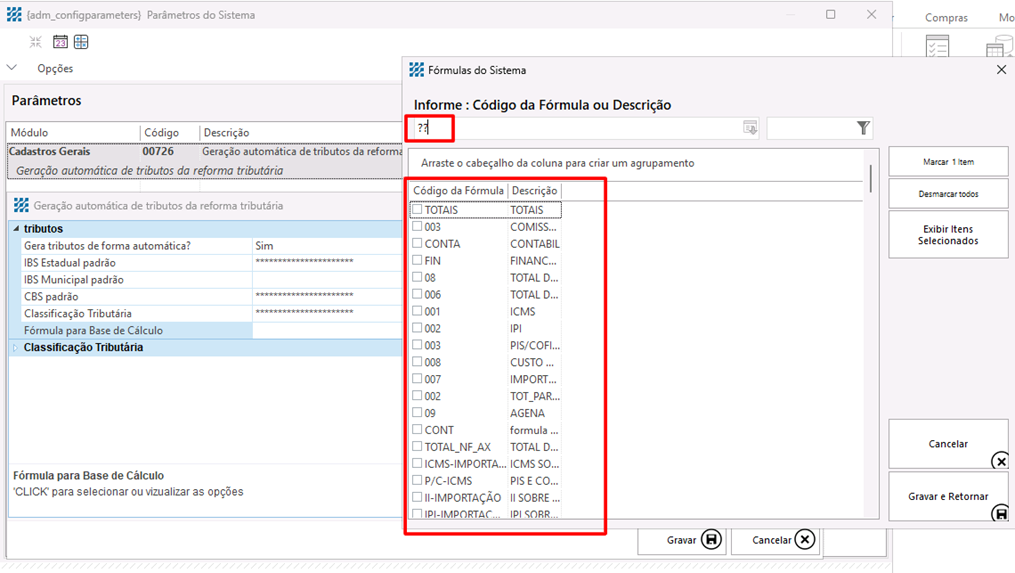Enable the TOTAL_NF_AX formula checkbox
Screen dimensions: 1015x573
[x=417, y=447]
